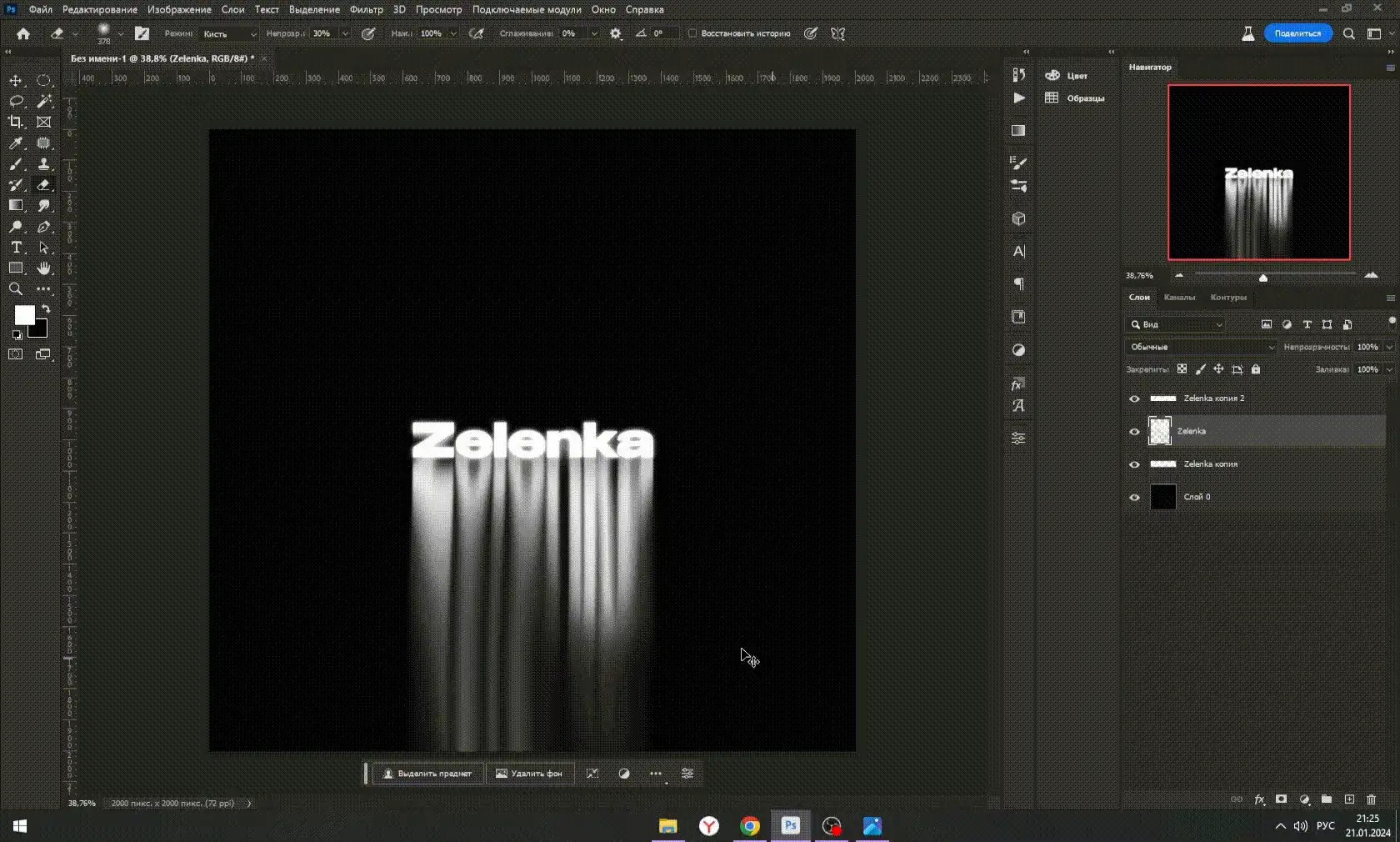Image resolution: width=1400 pixels, height=842 pixels.
Task: Select the Lasso tool
Action: (16, 101)
